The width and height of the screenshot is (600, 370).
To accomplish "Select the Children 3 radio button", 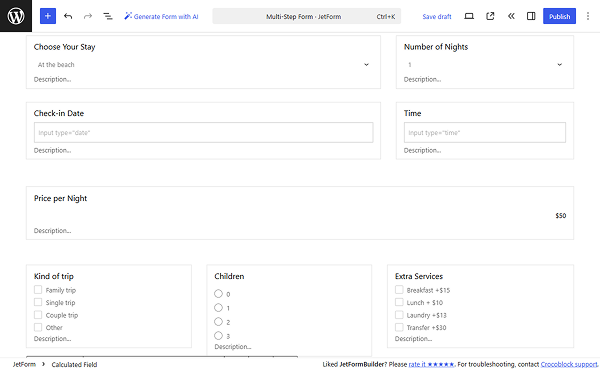I will (x=218, y=336).
